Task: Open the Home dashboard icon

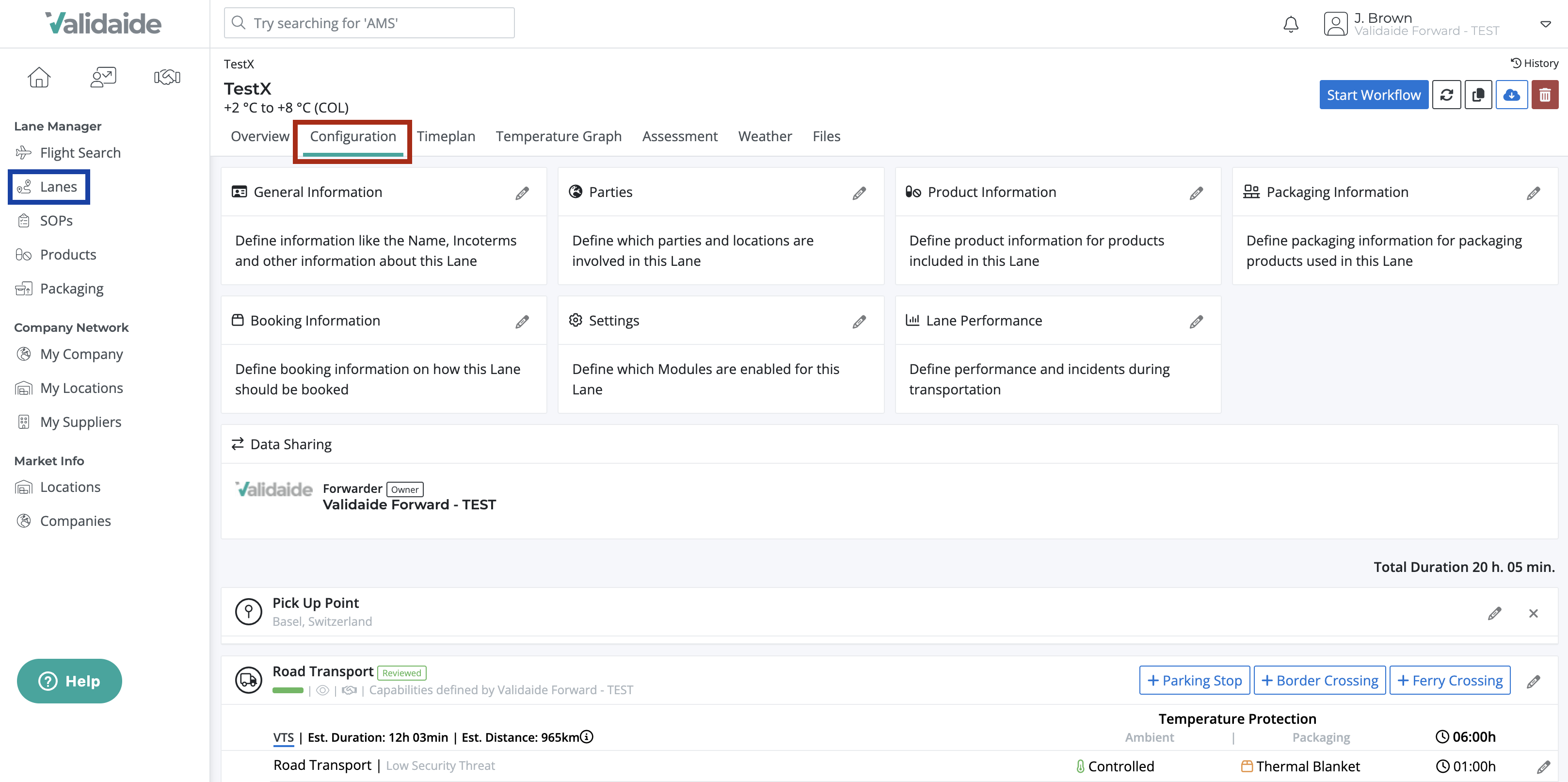Action: (x=39, y=77)
